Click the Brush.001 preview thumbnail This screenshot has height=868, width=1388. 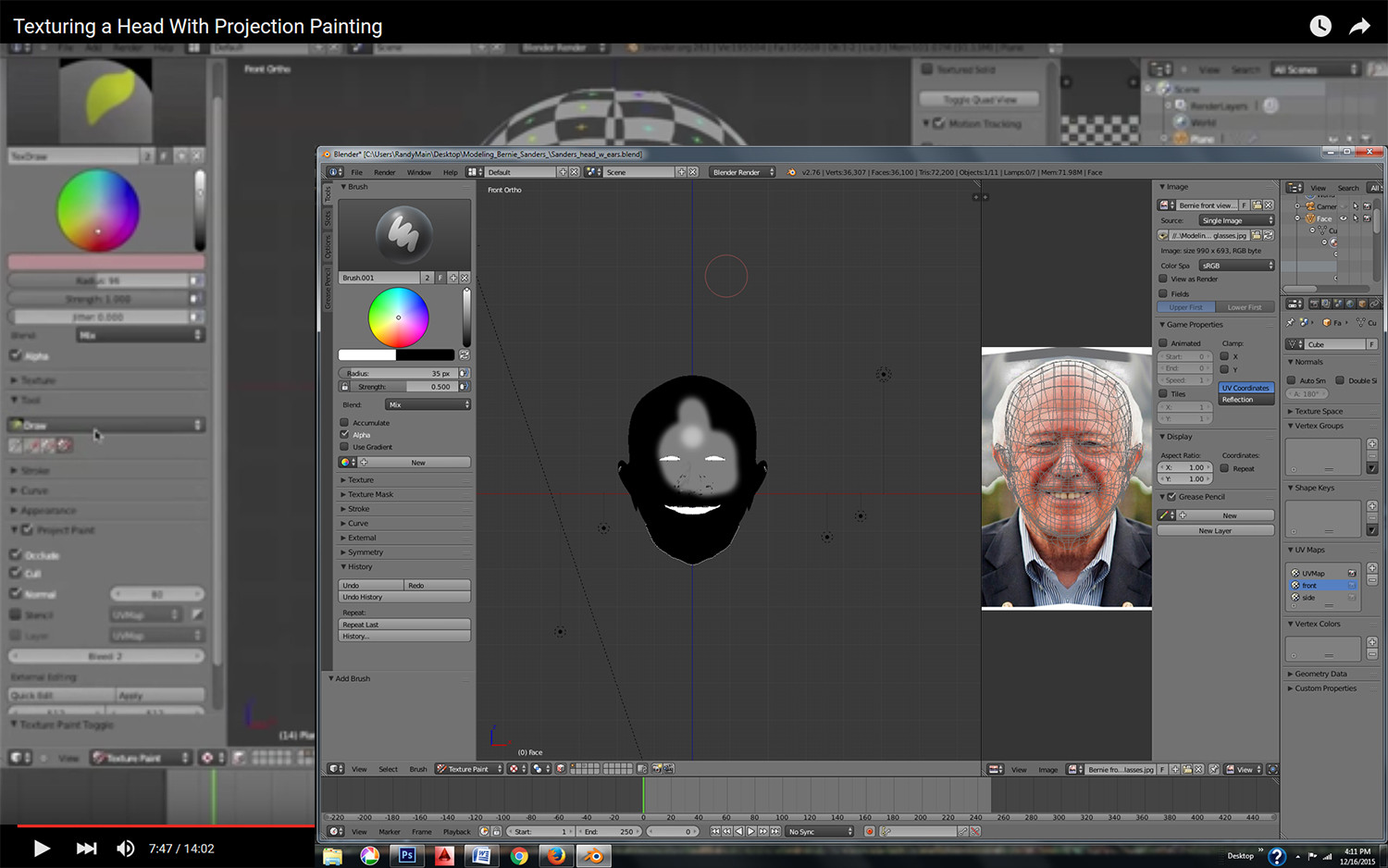(x=404, y=234)
